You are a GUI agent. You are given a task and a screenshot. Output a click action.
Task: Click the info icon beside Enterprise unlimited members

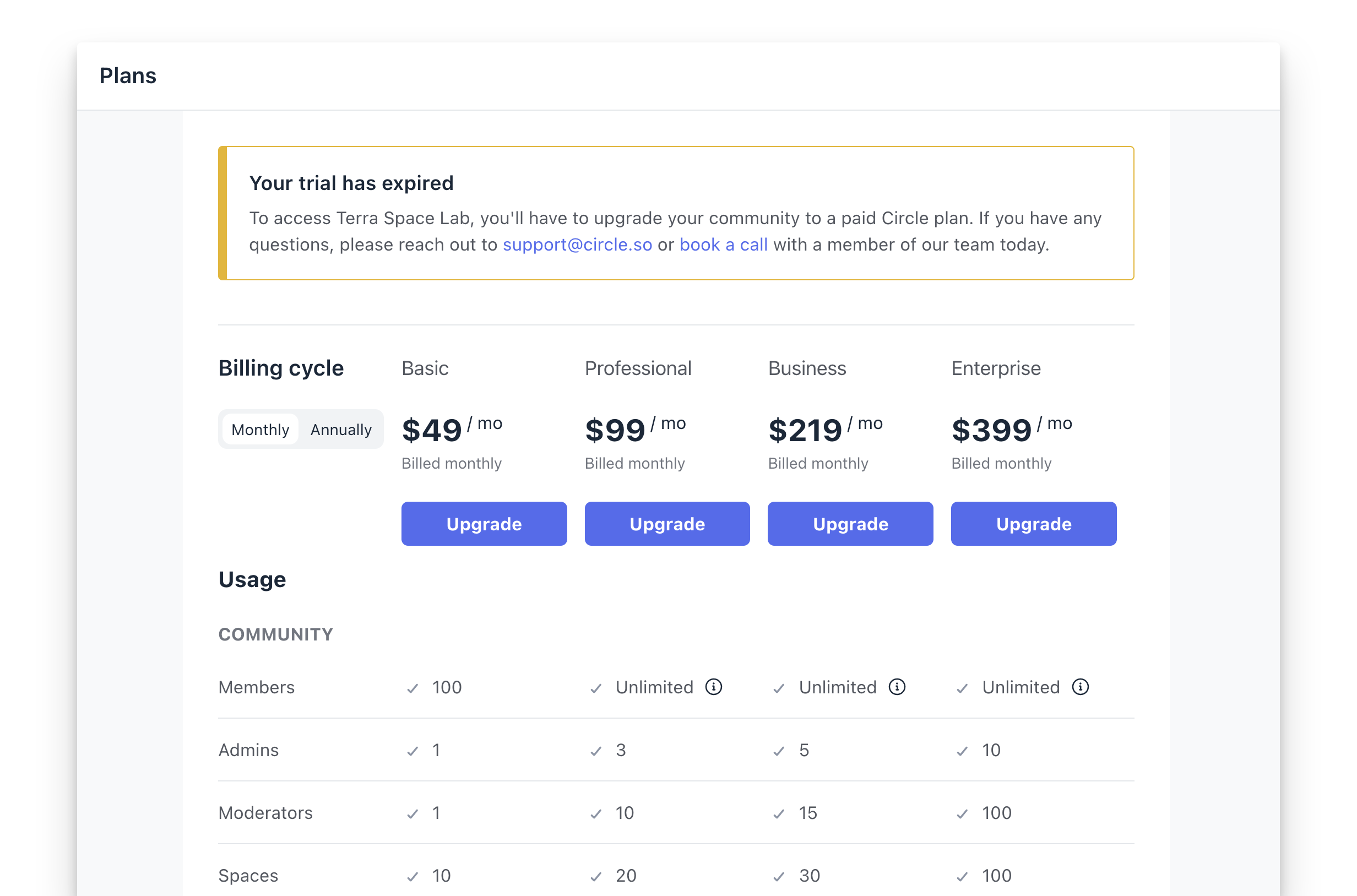[1080, 687]
